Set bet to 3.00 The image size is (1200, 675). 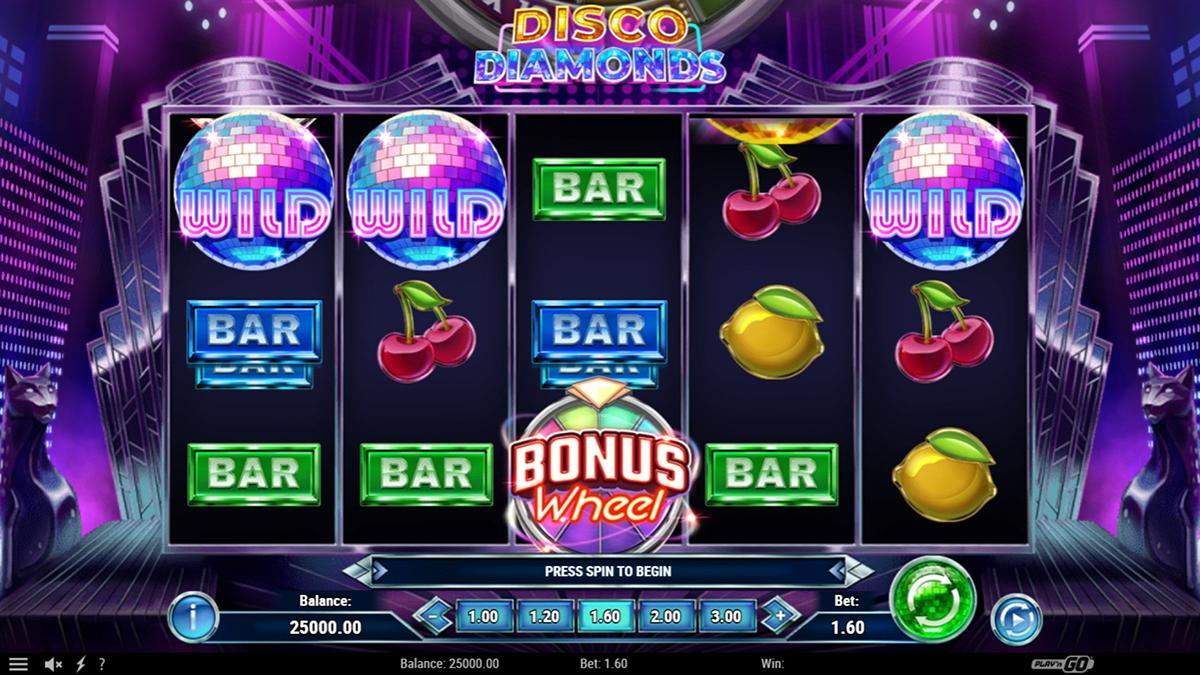[727, 617]
